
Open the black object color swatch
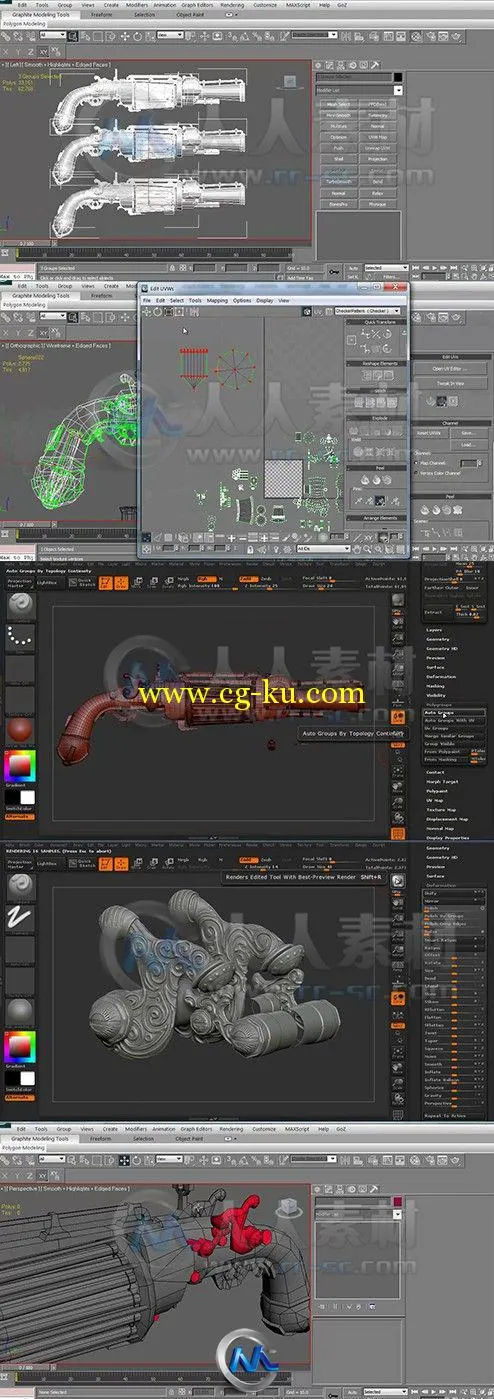coord(398,77)
